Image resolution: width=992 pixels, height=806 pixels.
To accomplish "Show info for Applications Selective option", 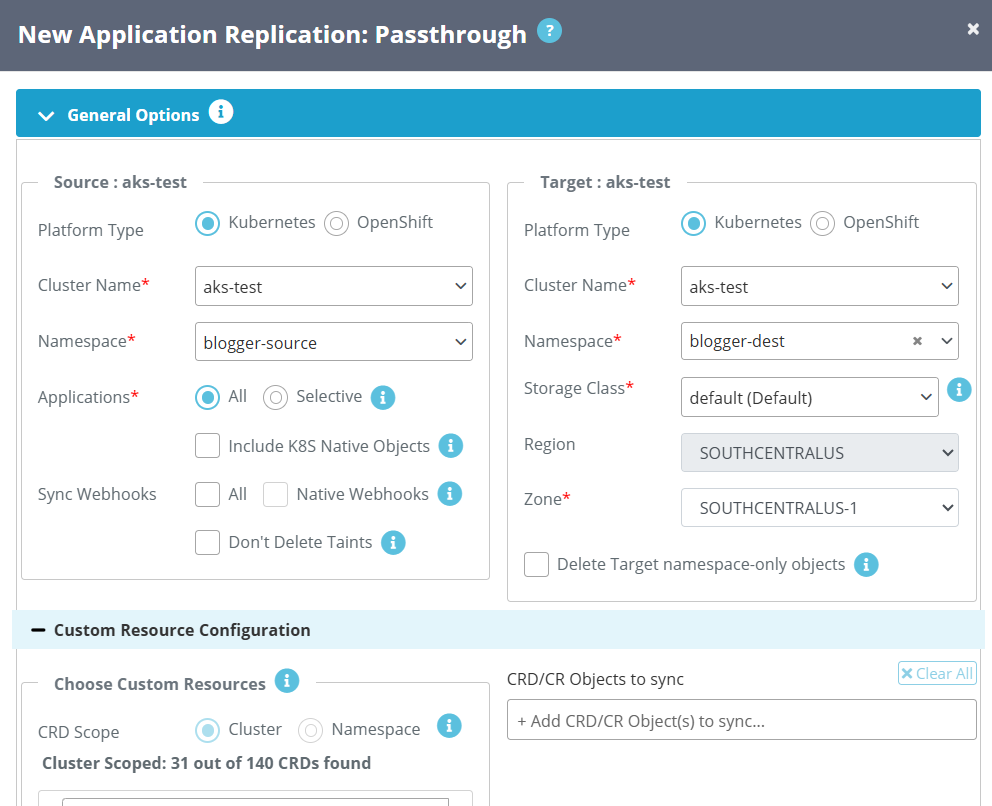I will 383,398.
